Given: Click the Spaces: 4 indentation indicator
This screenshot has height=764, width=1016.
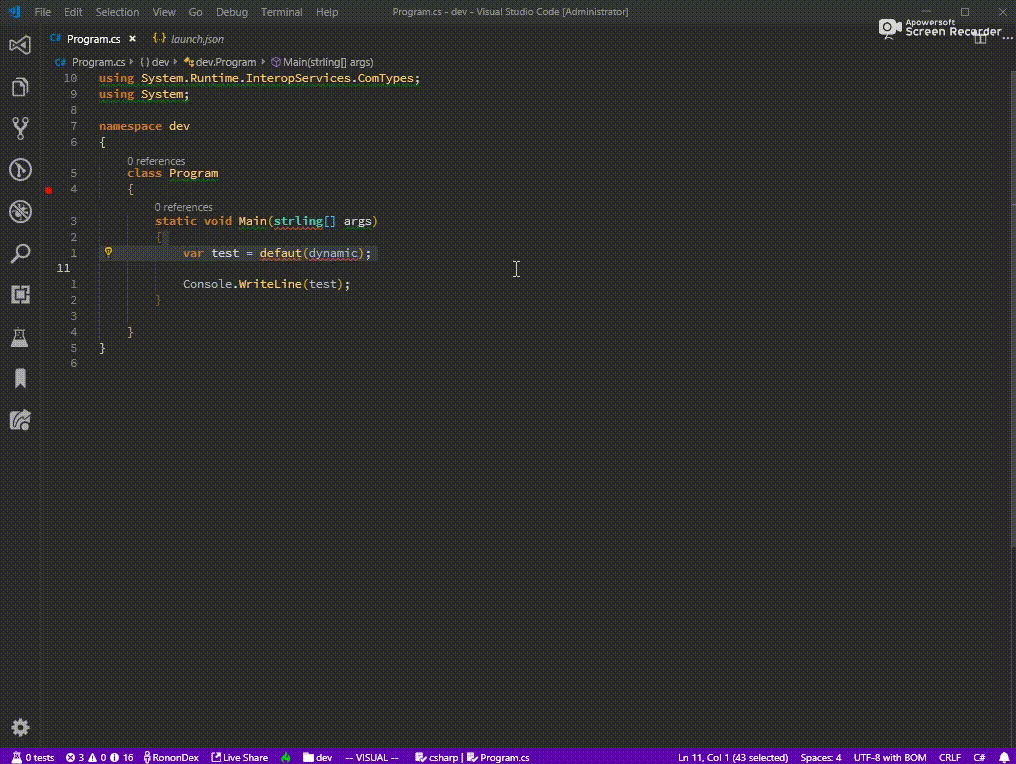Looking at the screenshot, I should (x=820, y=757).
